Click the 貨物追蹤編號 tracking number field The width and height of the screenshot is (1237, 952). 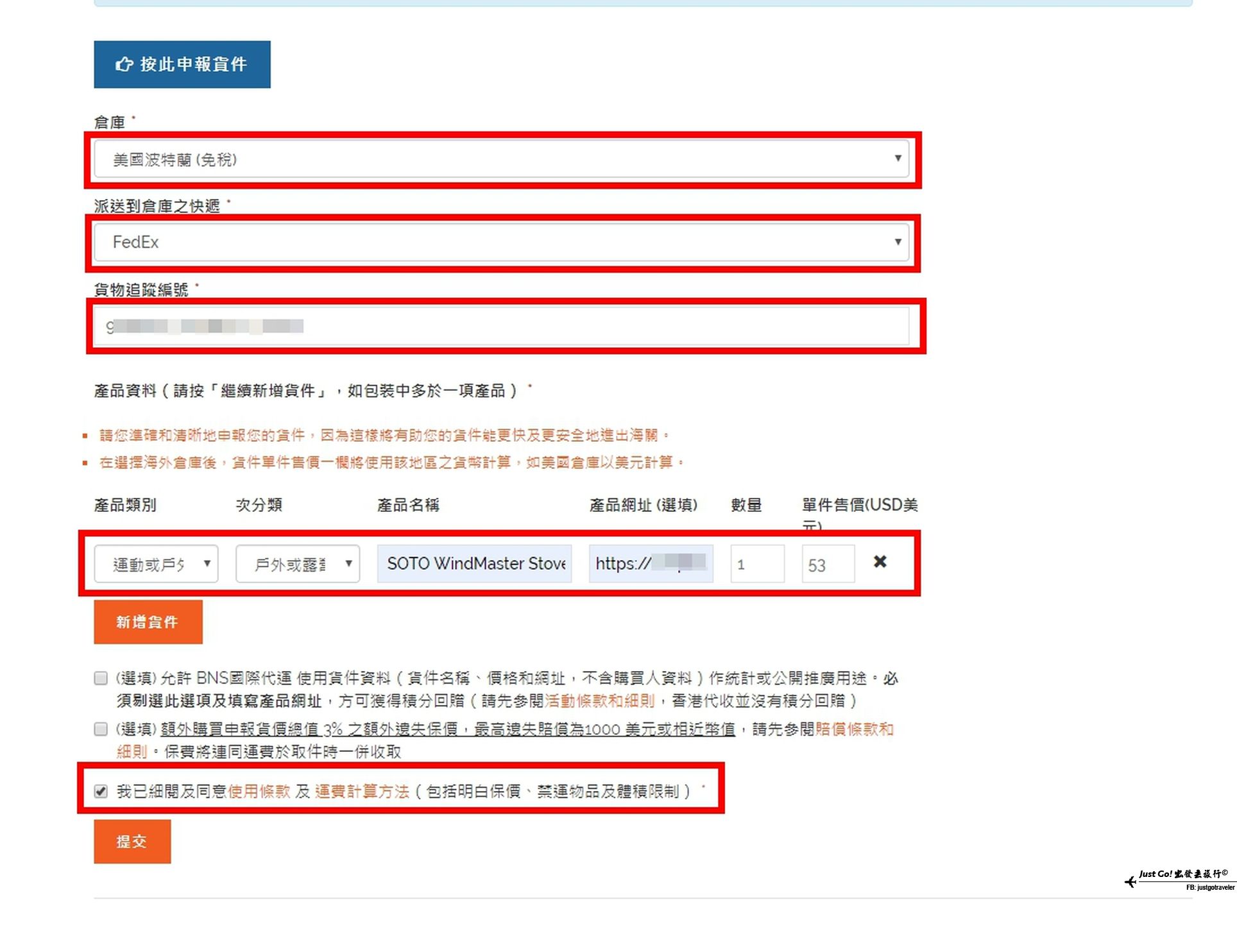click(501, 327)
